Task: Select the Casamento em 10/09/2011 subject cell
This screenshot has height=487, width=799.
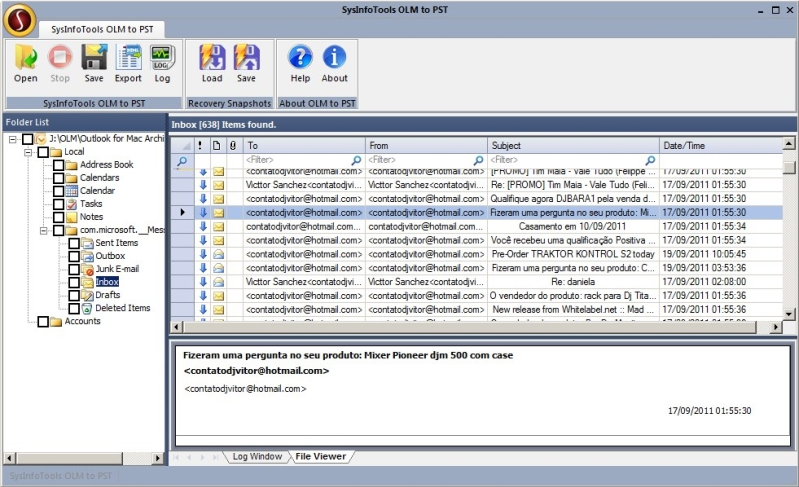Action: [573, 227]
